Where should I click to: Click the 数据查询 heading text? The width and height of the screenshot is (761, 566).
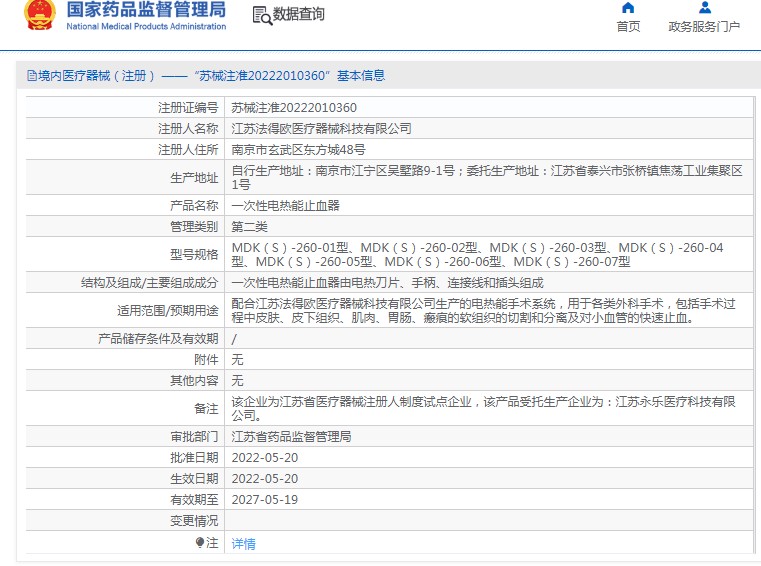(298, 14)
